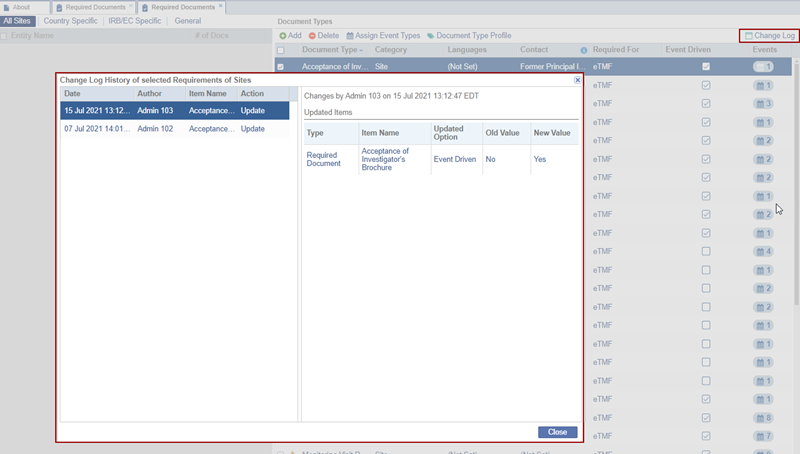Open the About tab
The width and height of the screenshot is (800, 454).
point(21,6)
